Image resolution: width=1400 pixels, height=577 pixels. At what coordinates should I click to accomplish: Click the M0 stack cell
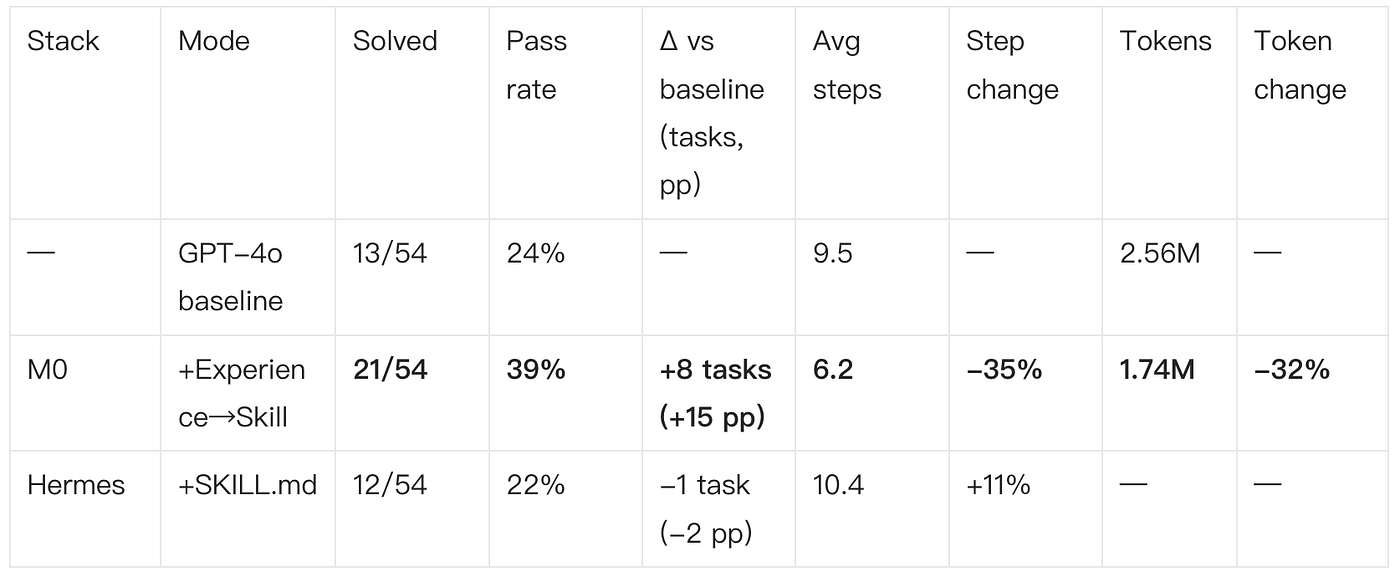(47, 370)
